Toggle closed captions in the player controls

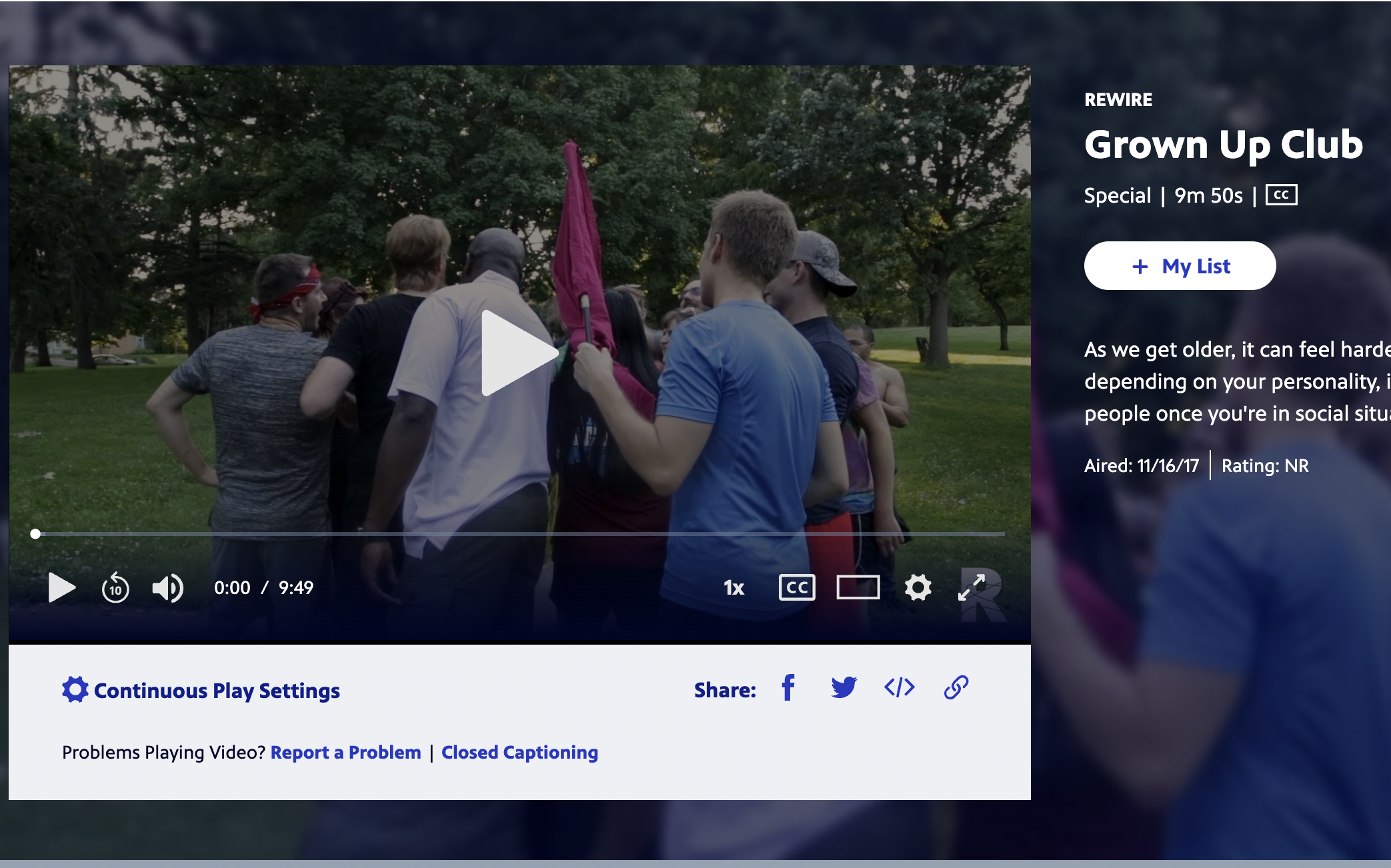[797, 588]
